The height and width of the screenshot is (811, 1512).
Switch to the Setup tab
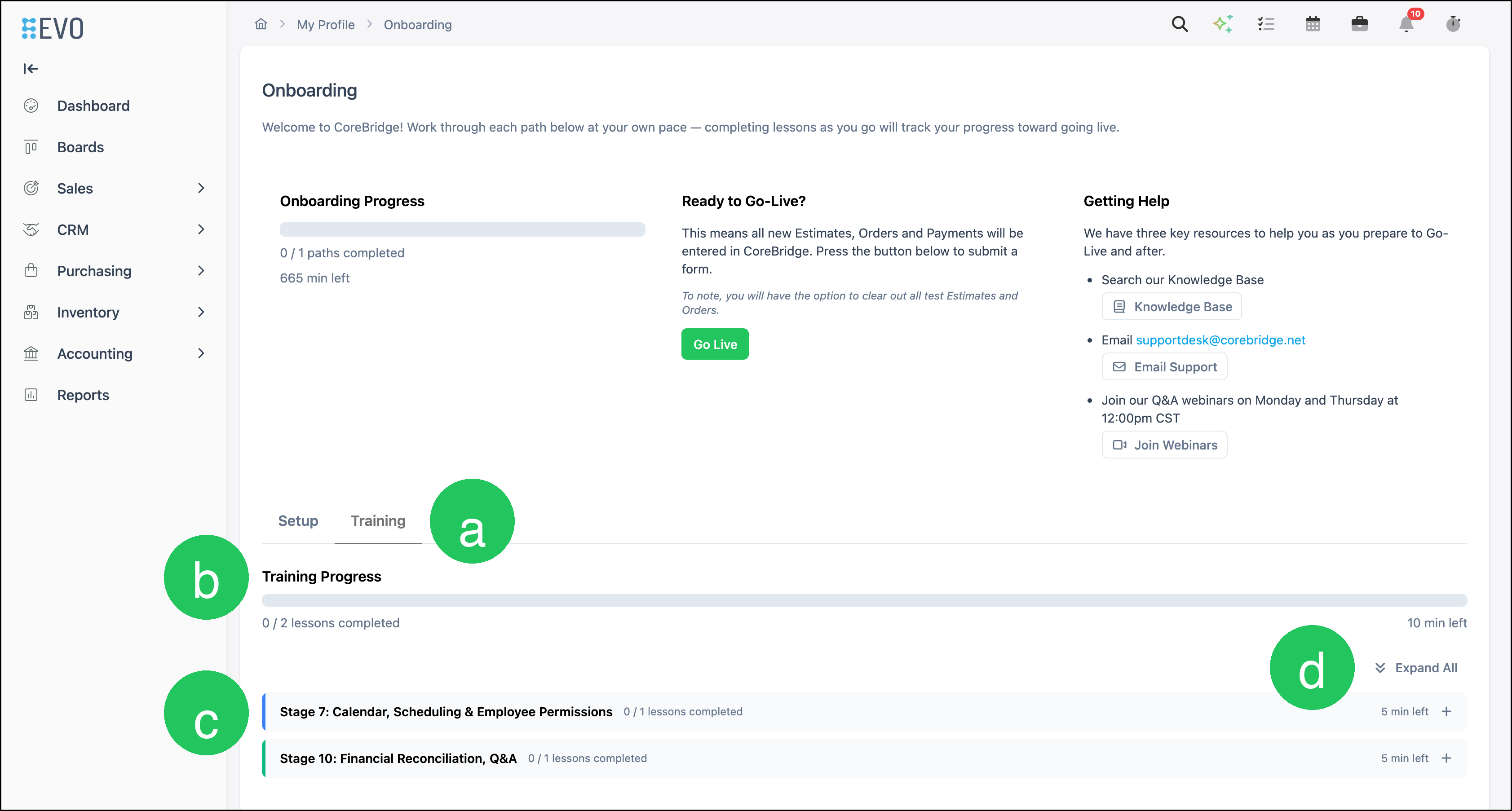[297, 521]
